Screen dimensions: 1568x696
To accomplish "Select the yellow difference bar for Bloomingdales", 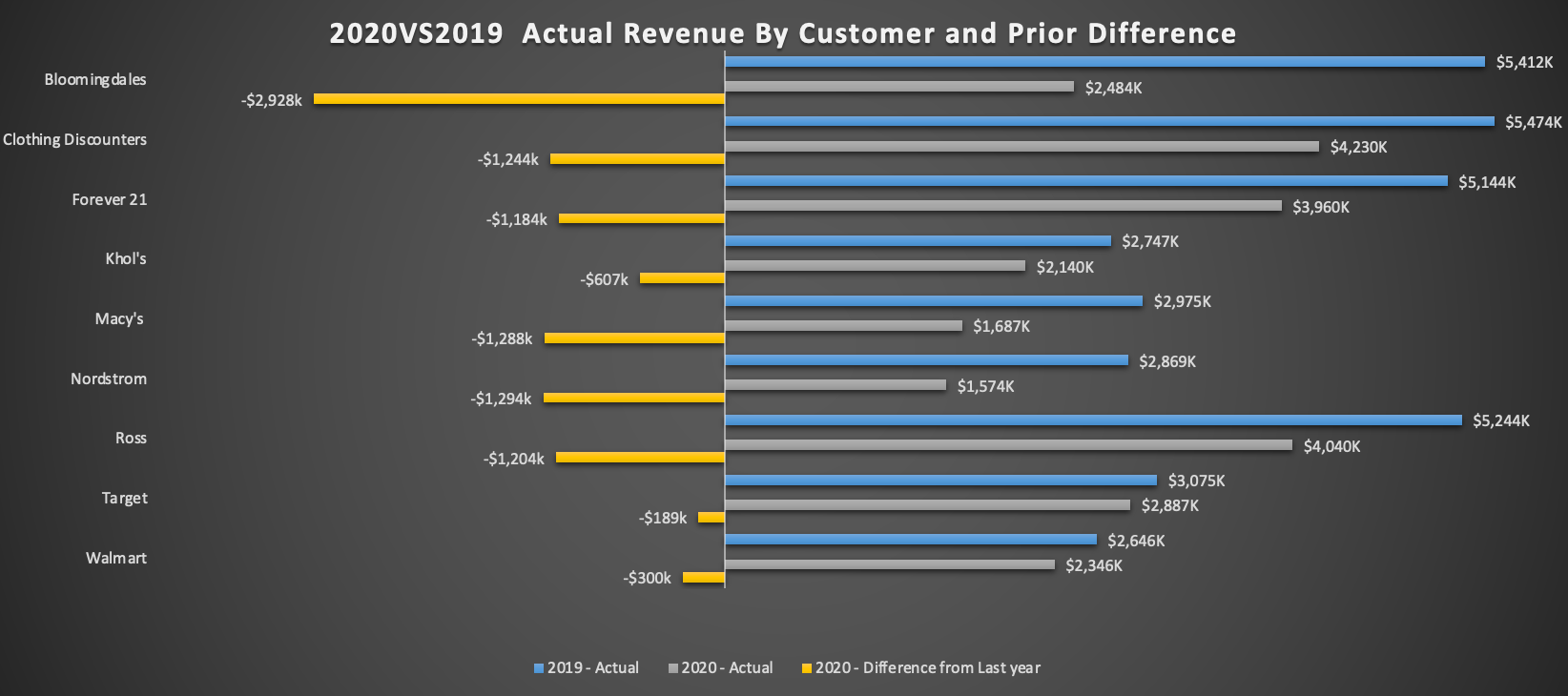I will [x=519, y=99].
